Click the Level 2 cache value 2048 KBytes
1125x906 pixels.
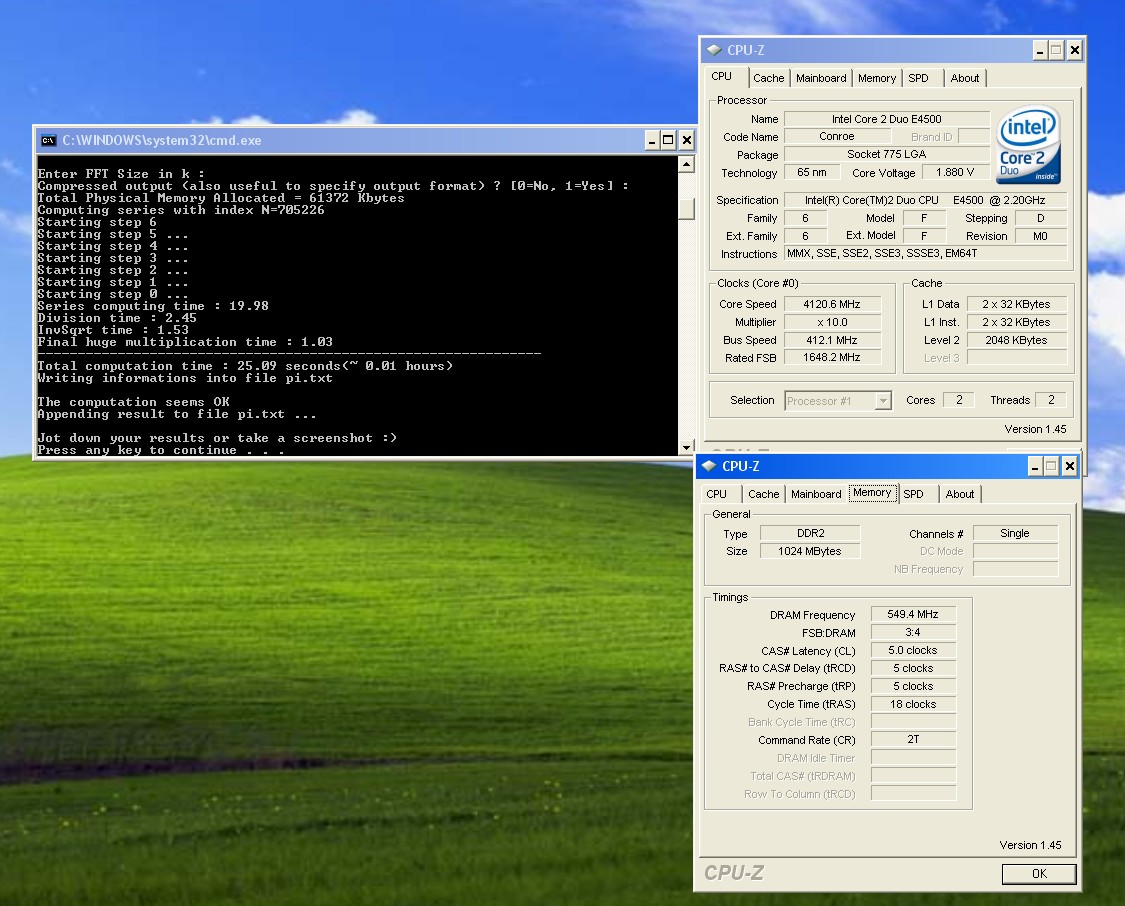(1017, 340)
